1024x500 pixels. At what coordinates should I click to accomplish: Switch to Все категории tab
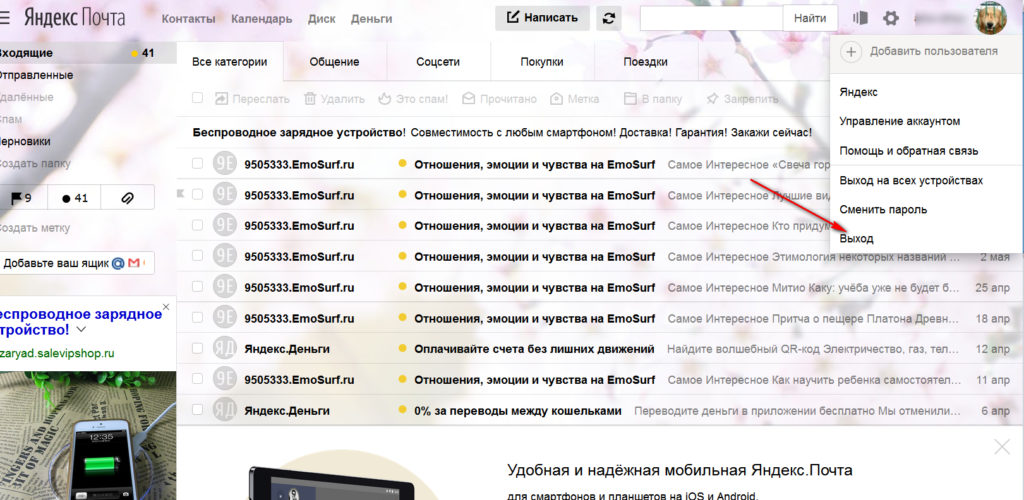coord(230,62)
